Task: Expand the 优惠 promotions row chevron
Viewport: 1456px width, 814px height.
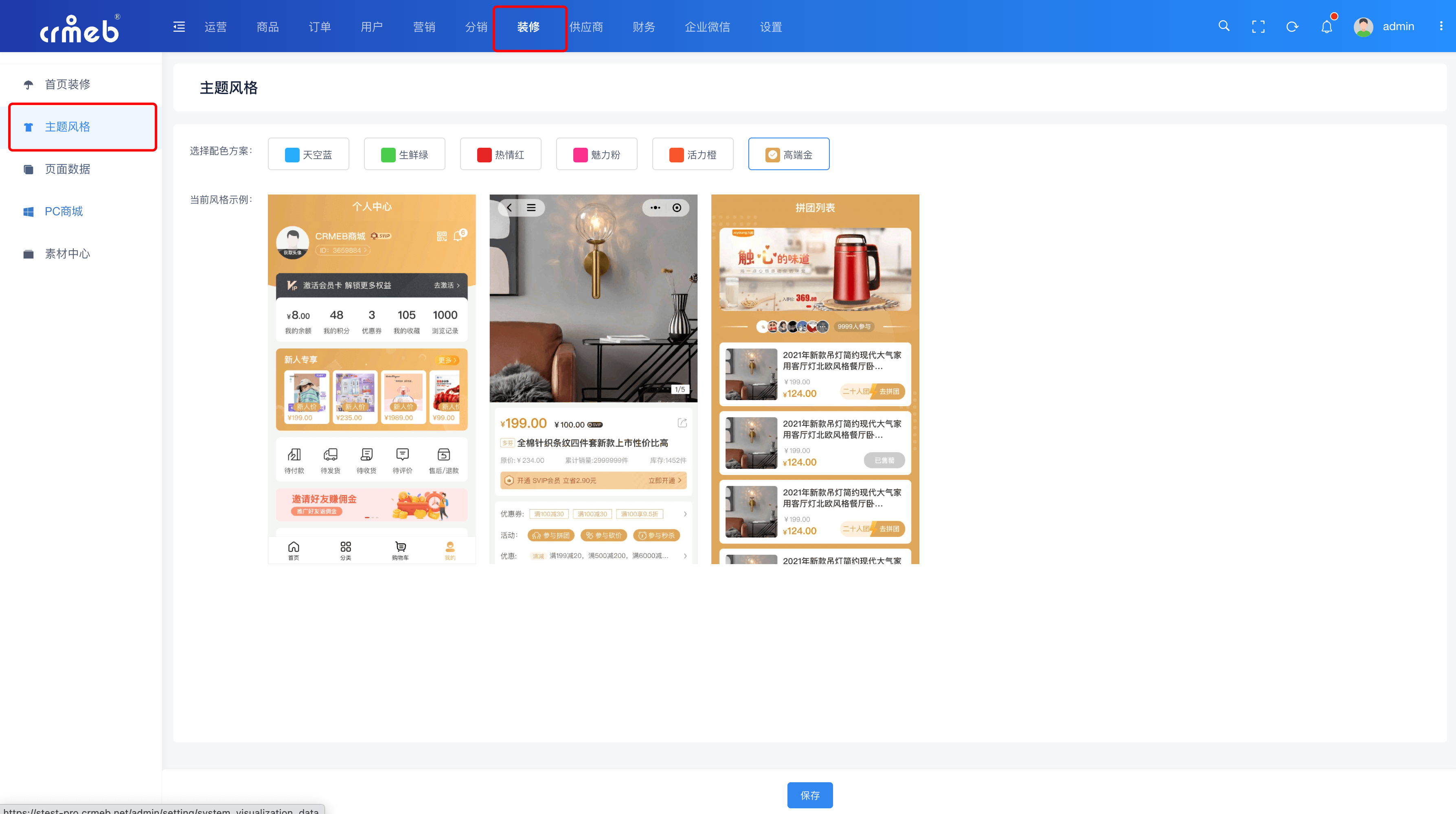Action: (x=685, y=556)
